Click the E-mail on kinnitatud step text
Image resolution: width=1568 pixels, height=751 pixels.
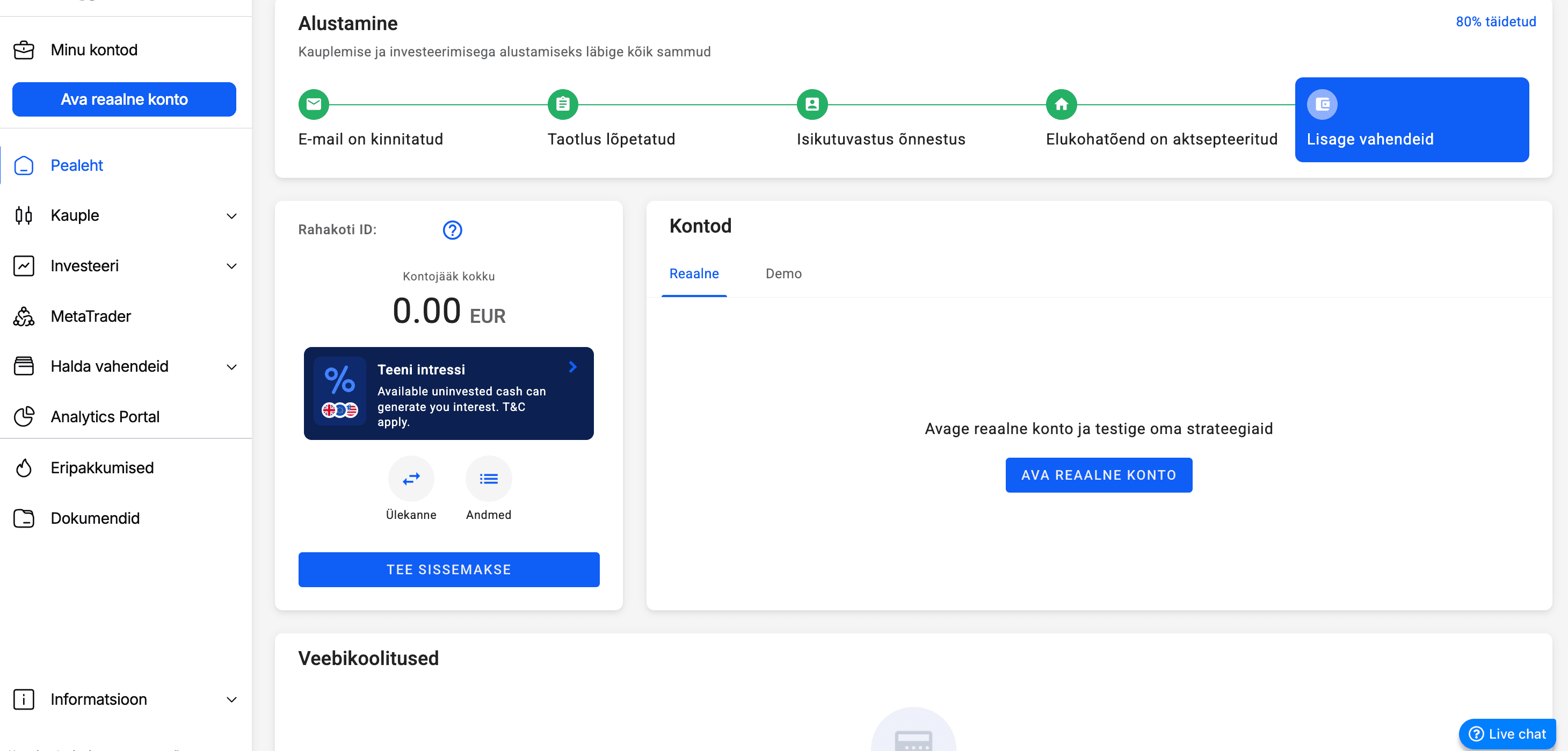[371, 140]
